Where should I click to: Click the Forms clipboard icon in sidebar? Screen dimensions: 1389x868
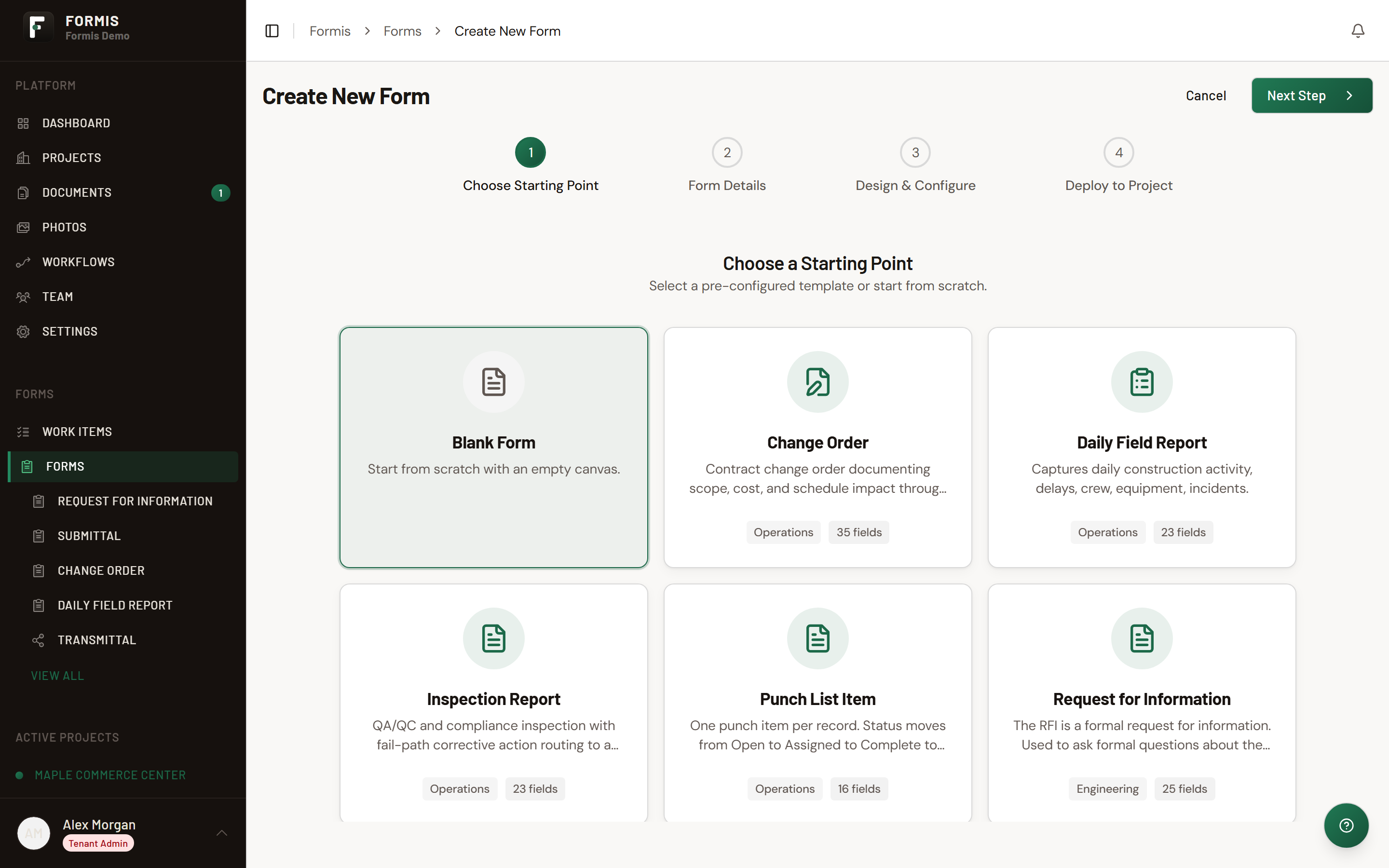pos(27,467)
